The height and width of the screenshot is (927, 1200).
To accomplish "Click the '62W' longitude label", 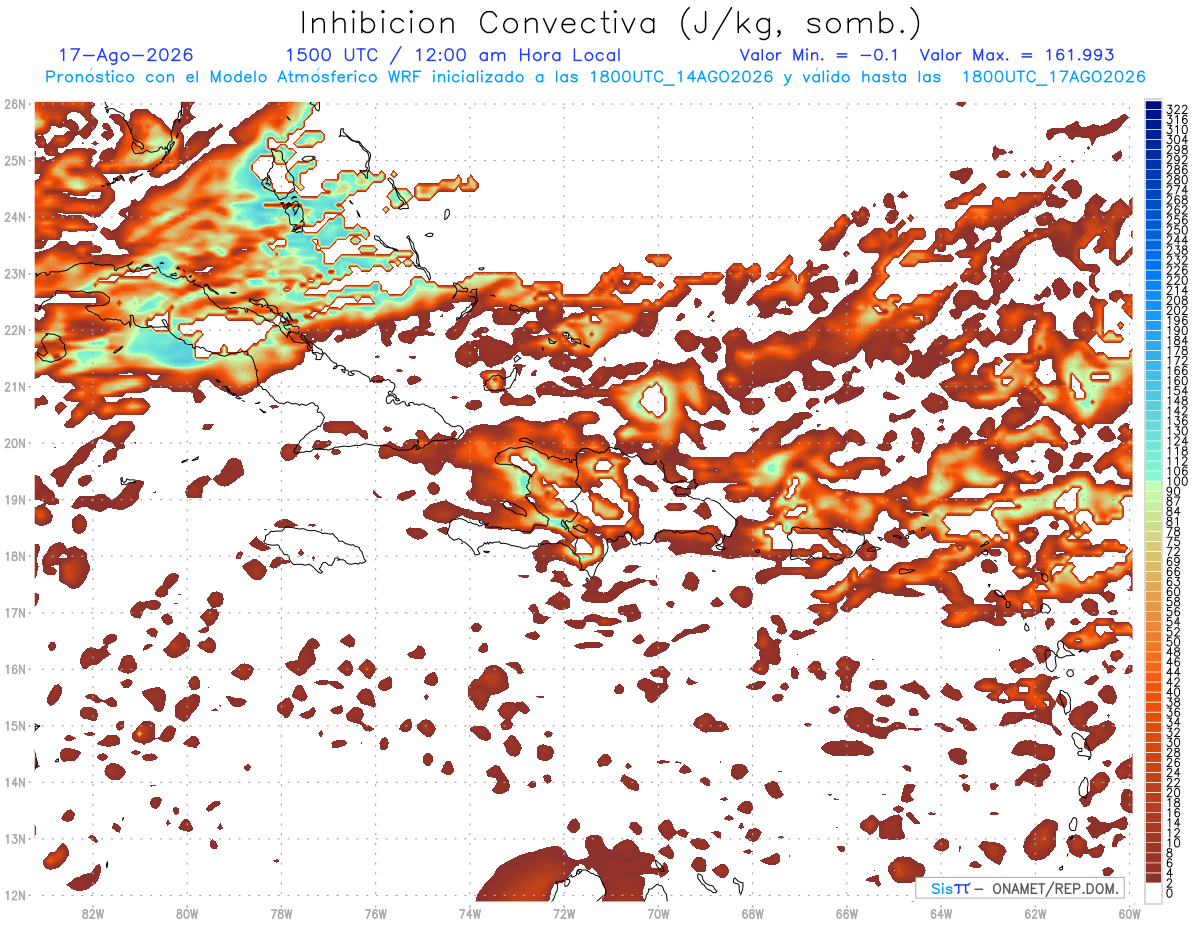I will coord(1035,913).
